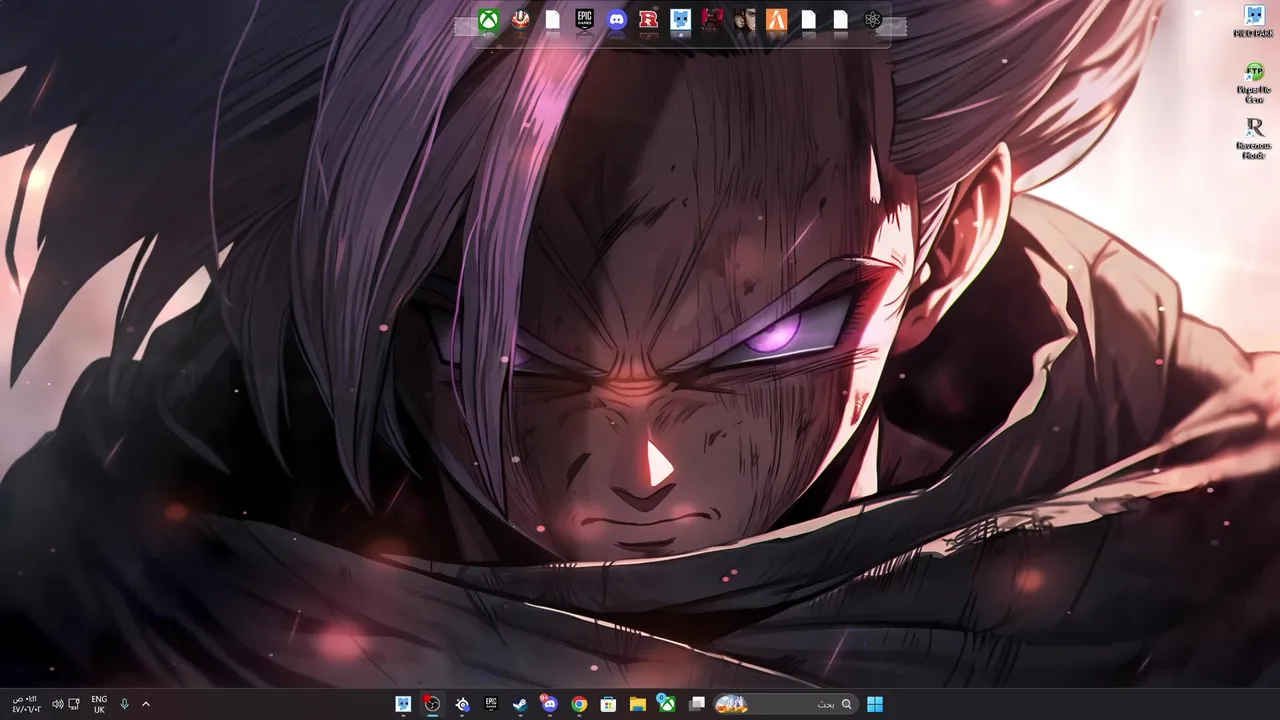Open Discord from the top dock
1280x720 pixels.
616,20
